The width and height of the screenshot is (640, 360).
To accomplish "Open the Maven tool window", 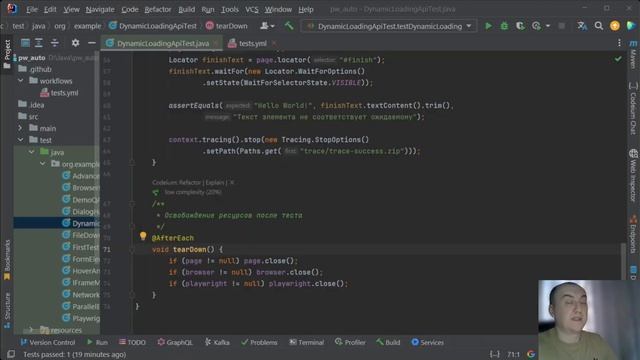I will tap(633, 55).
